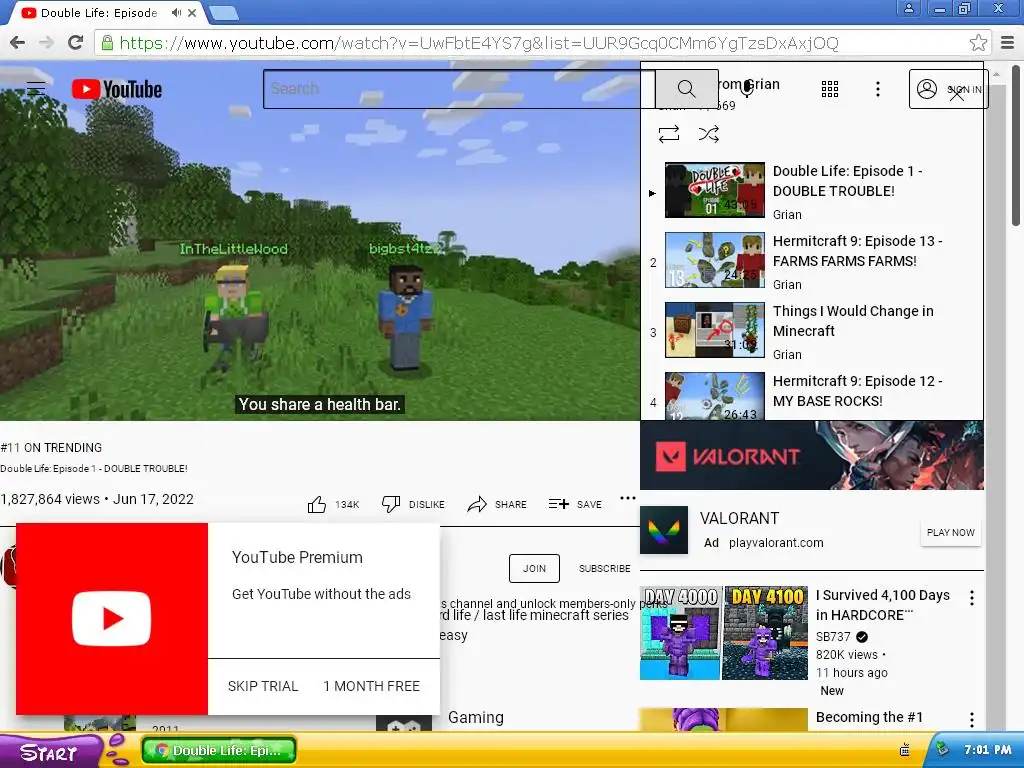Click Play Now on the VALORANT ad
This screenshot has height=768, width=1024.
tap(951, 532)
